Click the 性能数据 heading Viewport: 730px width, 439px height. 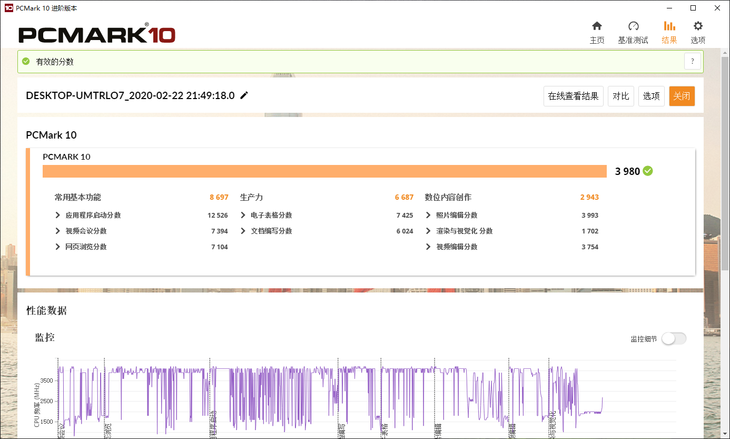(x=47, y=311)
